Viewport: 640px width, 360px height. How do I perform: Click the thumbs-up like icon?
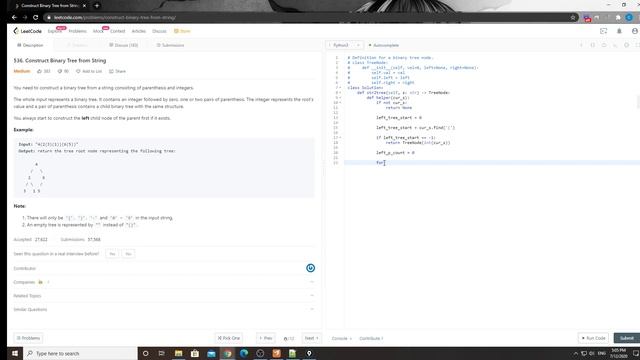click(40, 71)
